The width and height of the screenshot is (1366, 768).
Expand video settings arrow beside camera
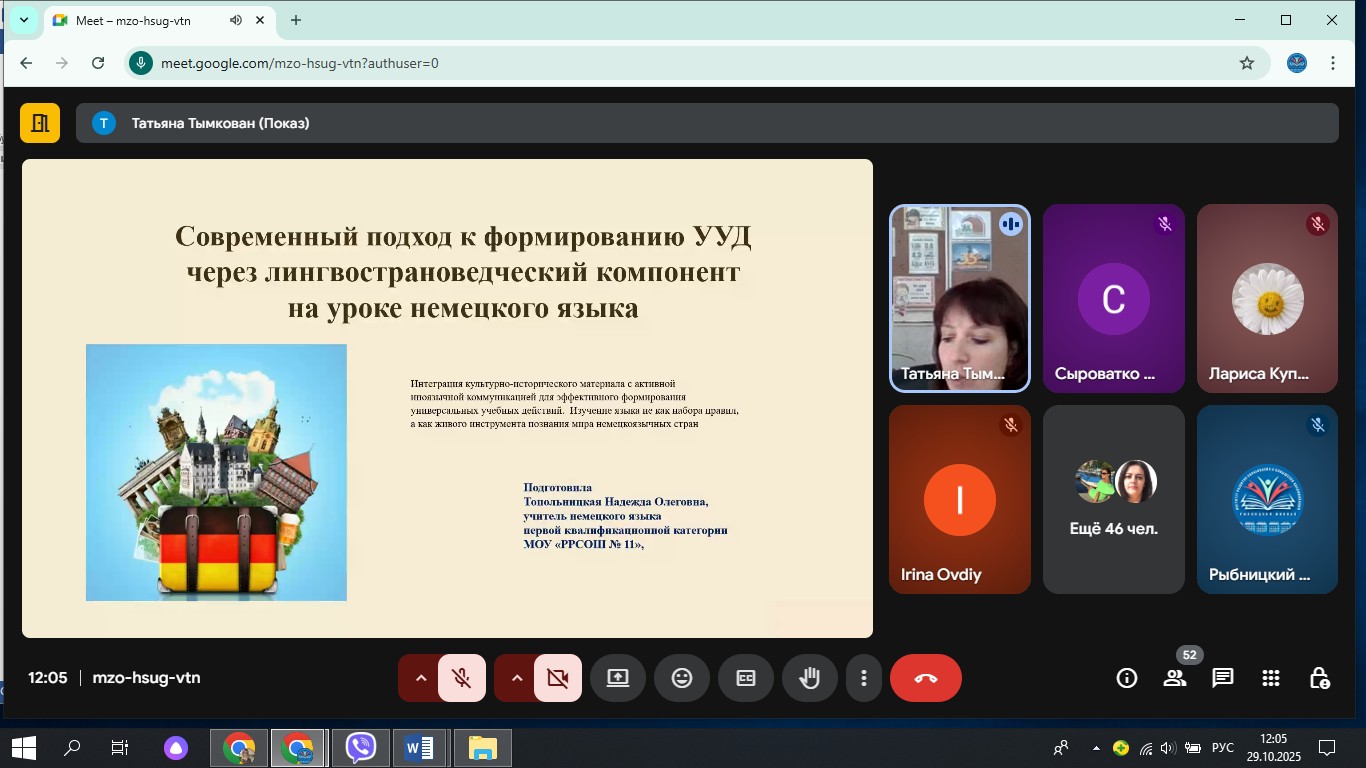516,678
